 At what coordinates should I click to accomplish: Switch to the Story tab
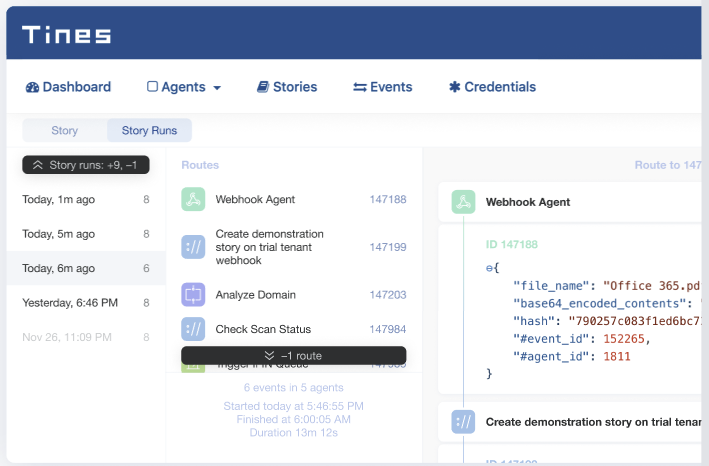point(65,130)
